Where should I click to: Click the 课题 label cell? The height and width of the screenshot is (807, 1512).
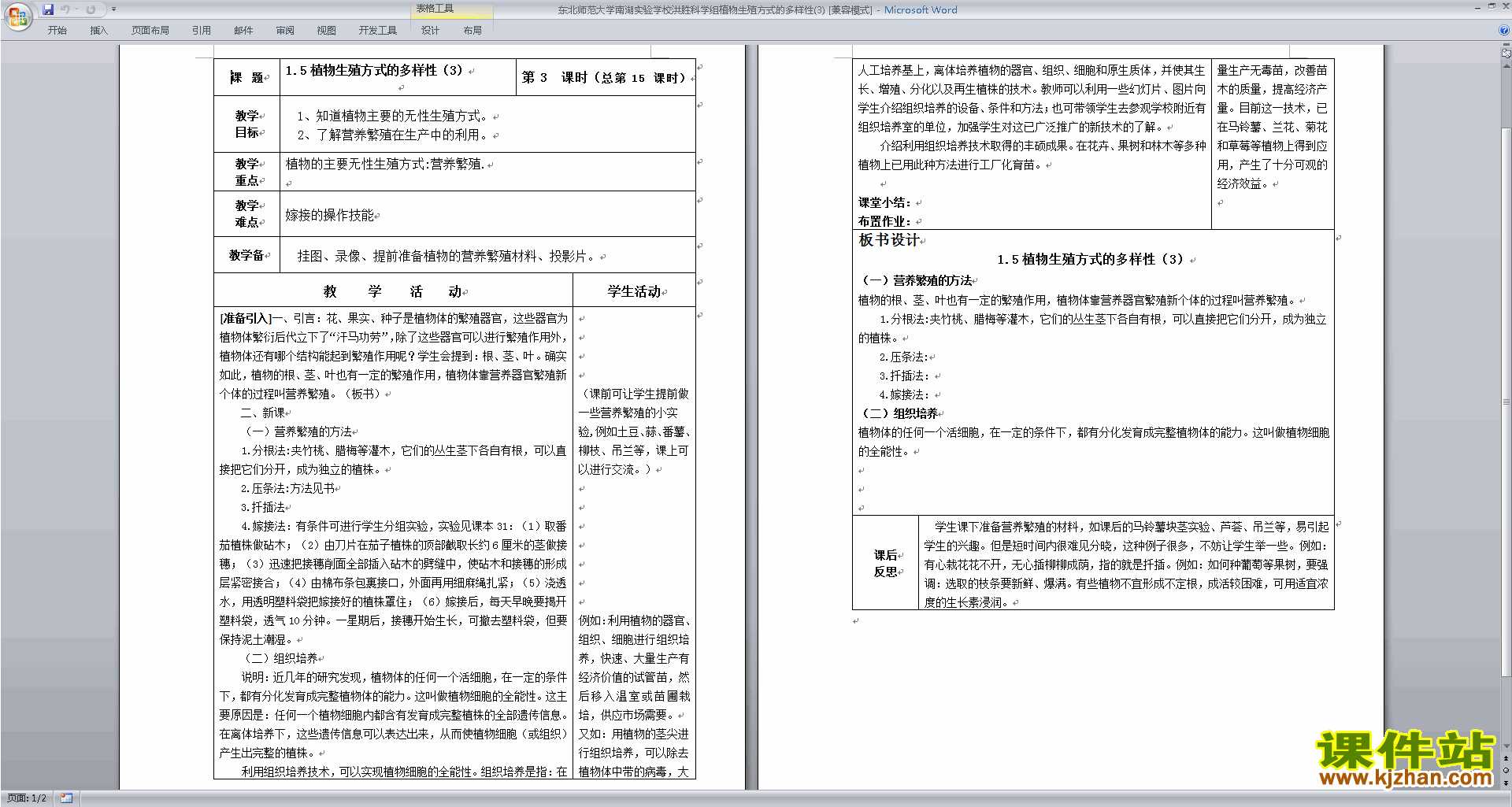[246, 77]
